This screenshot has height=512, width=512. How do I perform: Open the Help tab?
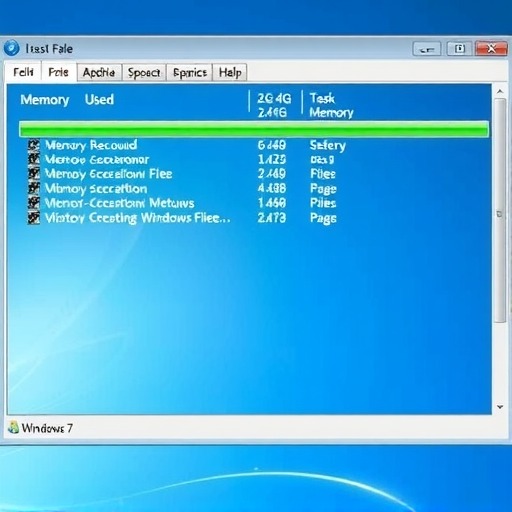point(230,72)
